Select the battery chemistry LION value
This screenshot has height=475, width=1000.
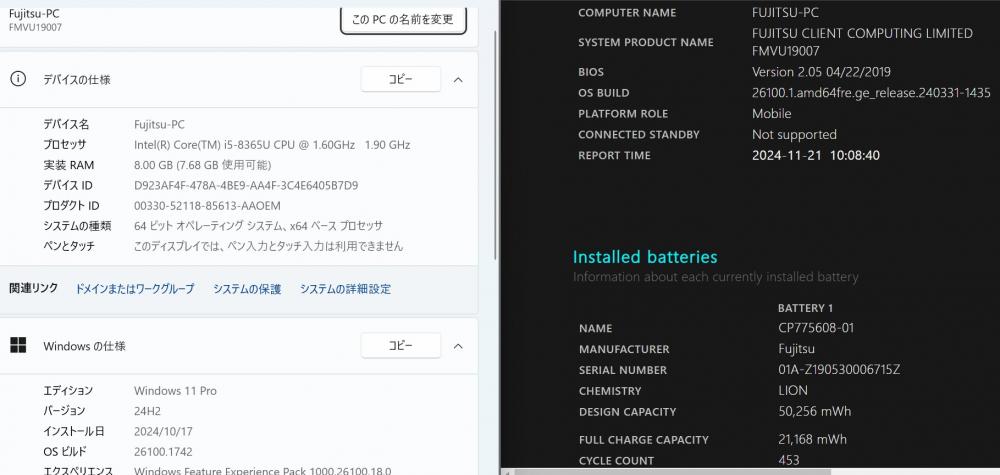tap(793, 390)
